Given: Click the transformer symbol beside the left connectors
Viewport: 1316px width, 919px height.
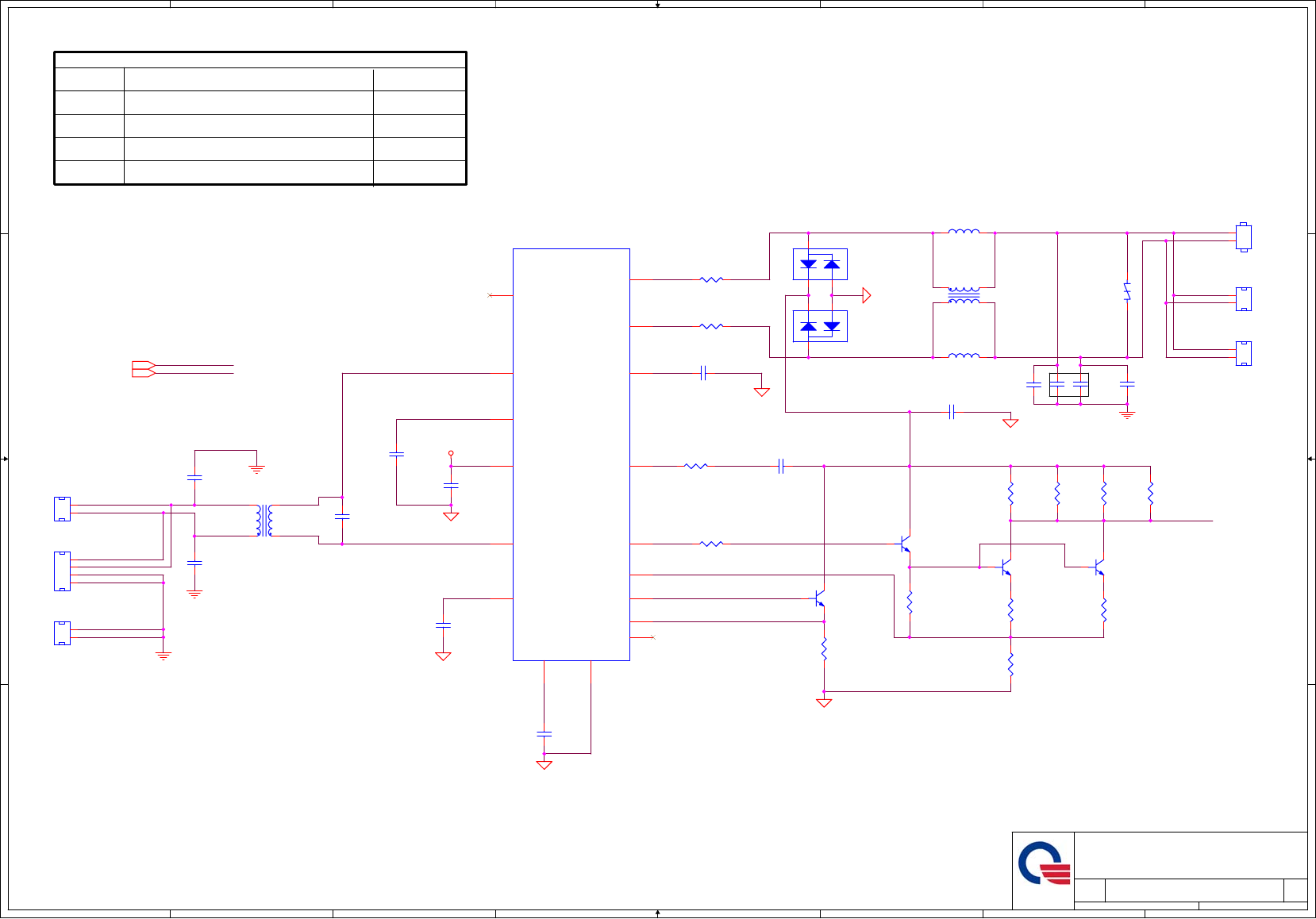Looking at the screenshot, I should (264, 521).
